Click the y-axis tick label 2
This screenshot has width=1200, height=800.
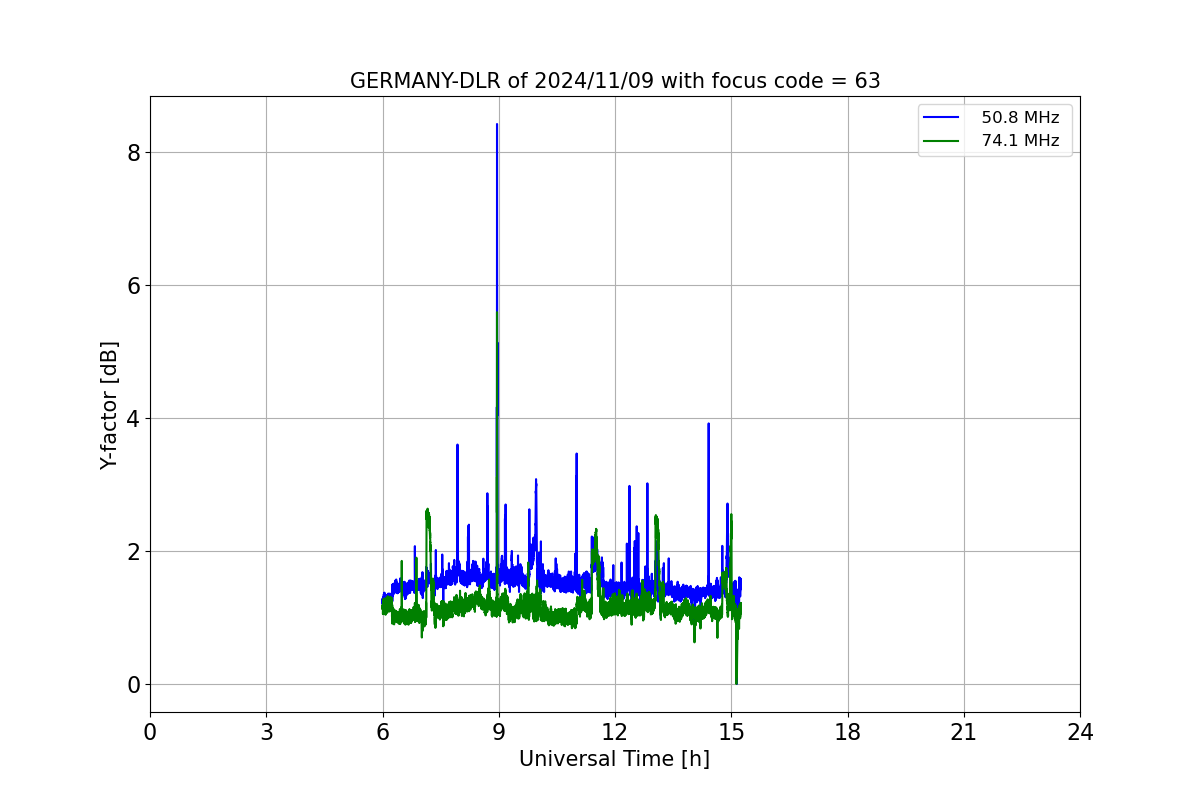coord(133,552)
